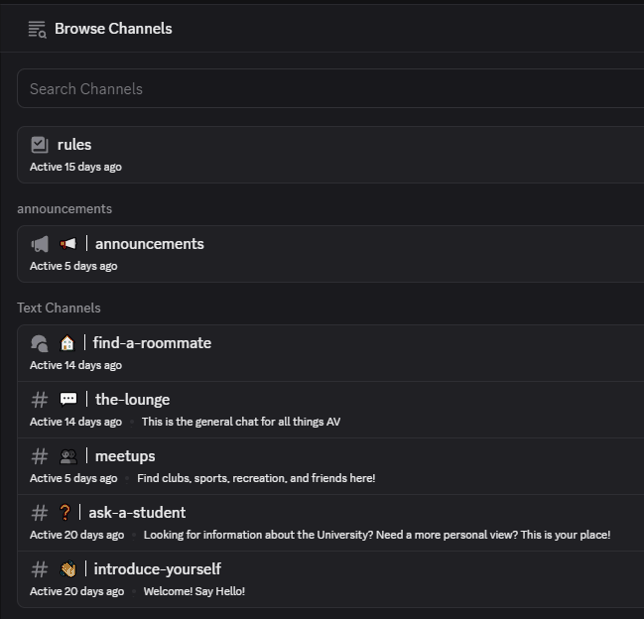Click the speech bubble emoji for the-lounge
Viewport: 644px width, 619px height.
(68, 399)
